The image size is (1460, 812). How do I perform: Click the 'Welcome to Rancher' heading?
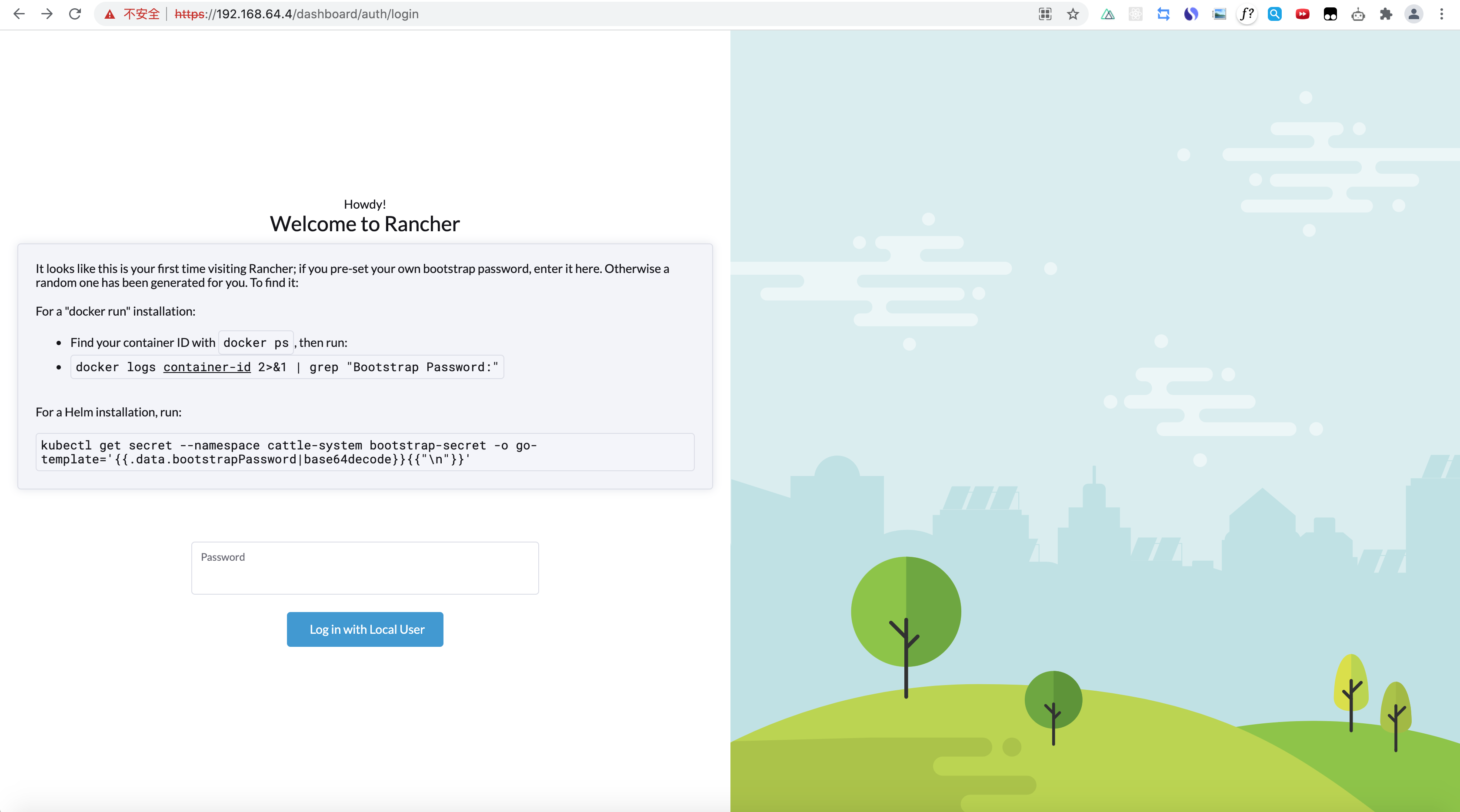coord(365,224)
